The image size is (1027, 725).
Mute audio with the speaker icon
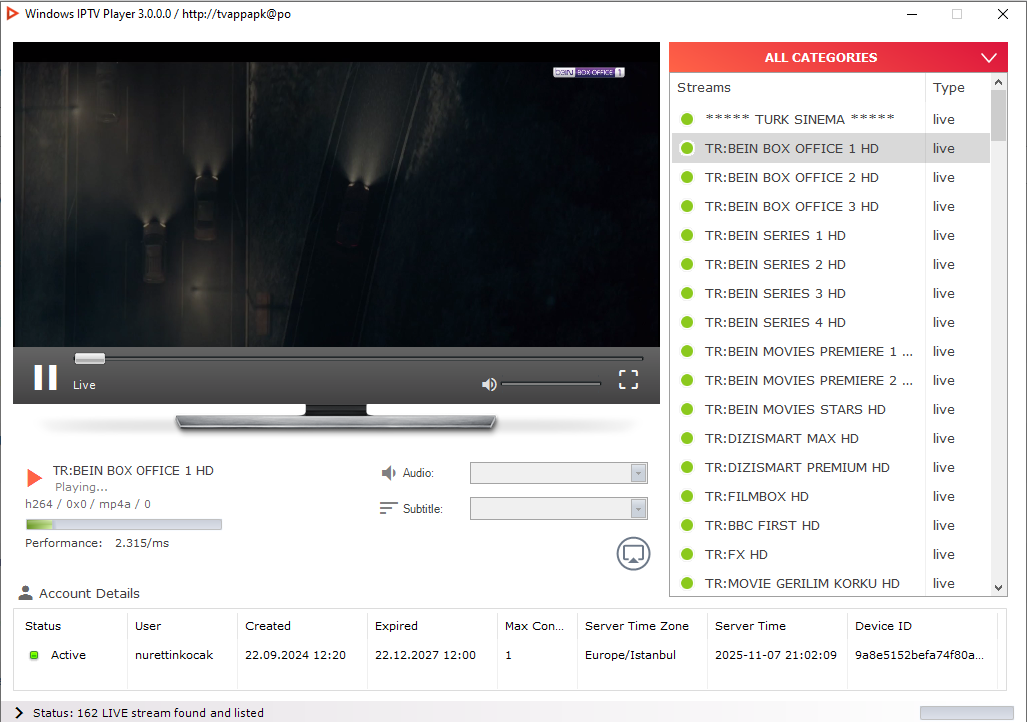pyautogui.click(x=489, y=384)
